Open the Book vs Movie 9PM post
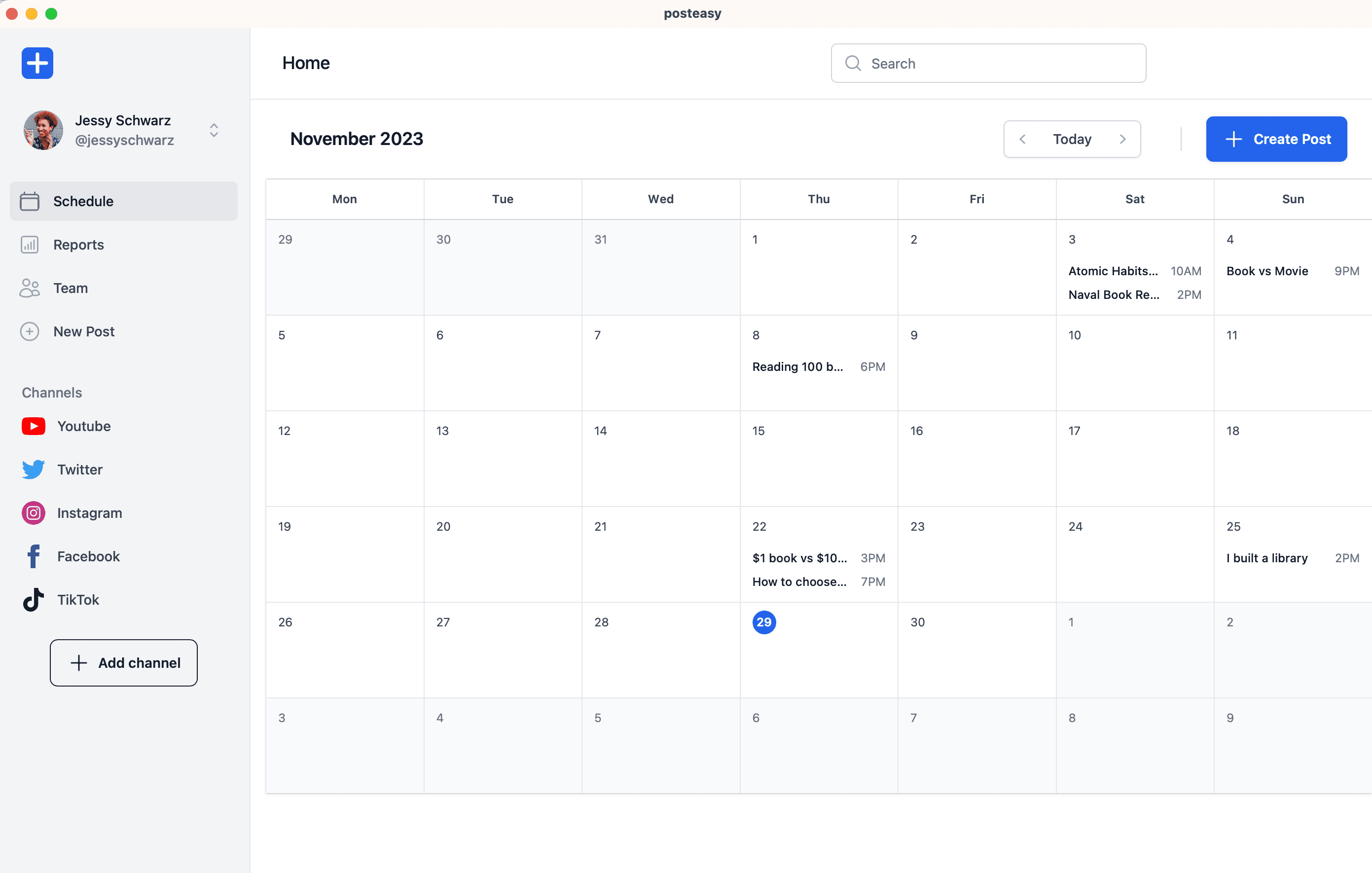The image size is (1372, 873). click(x=1293, y=271)
